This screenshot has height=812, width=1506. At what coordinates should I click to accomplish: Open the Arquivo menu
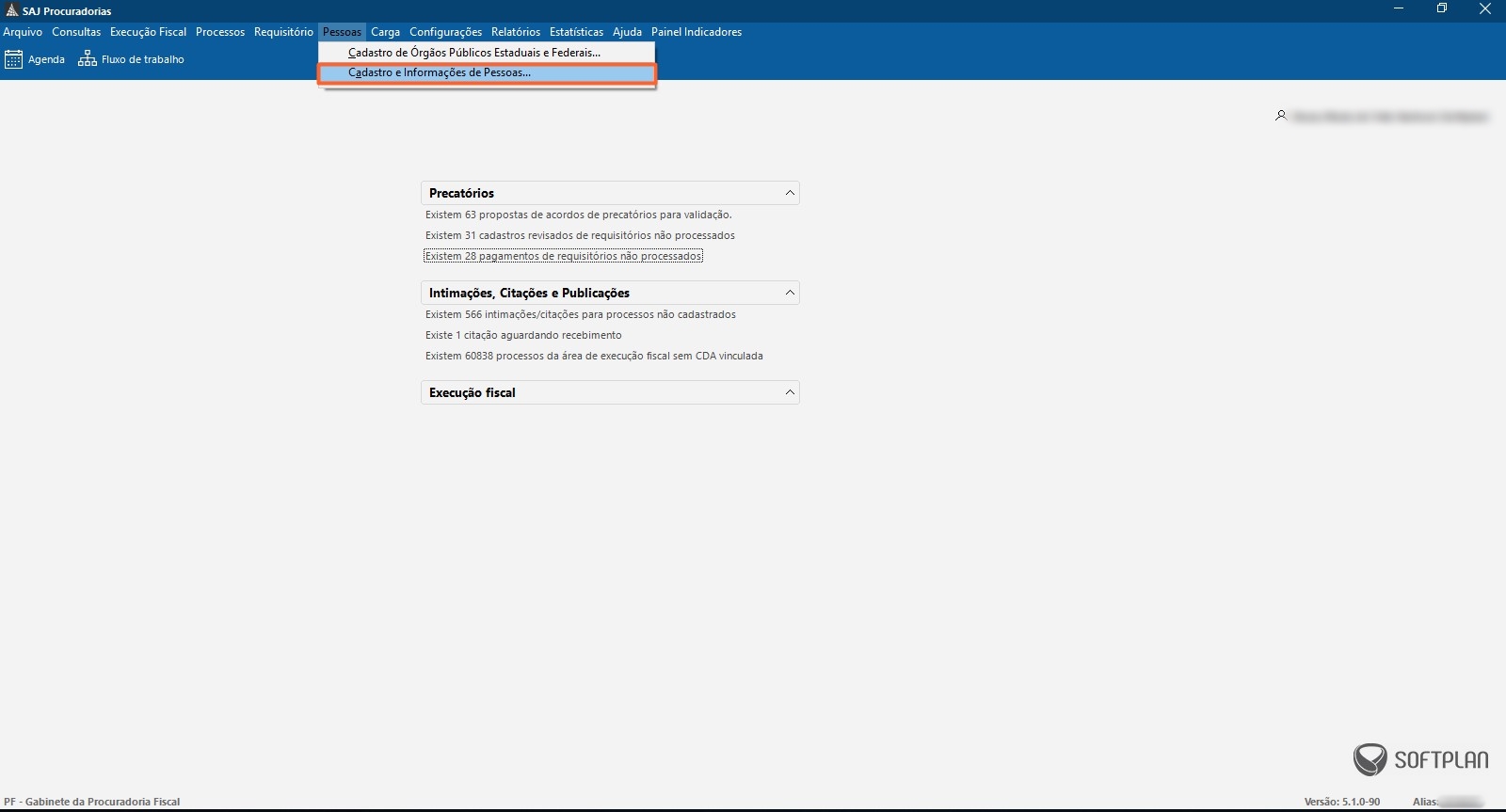point(23,32)
